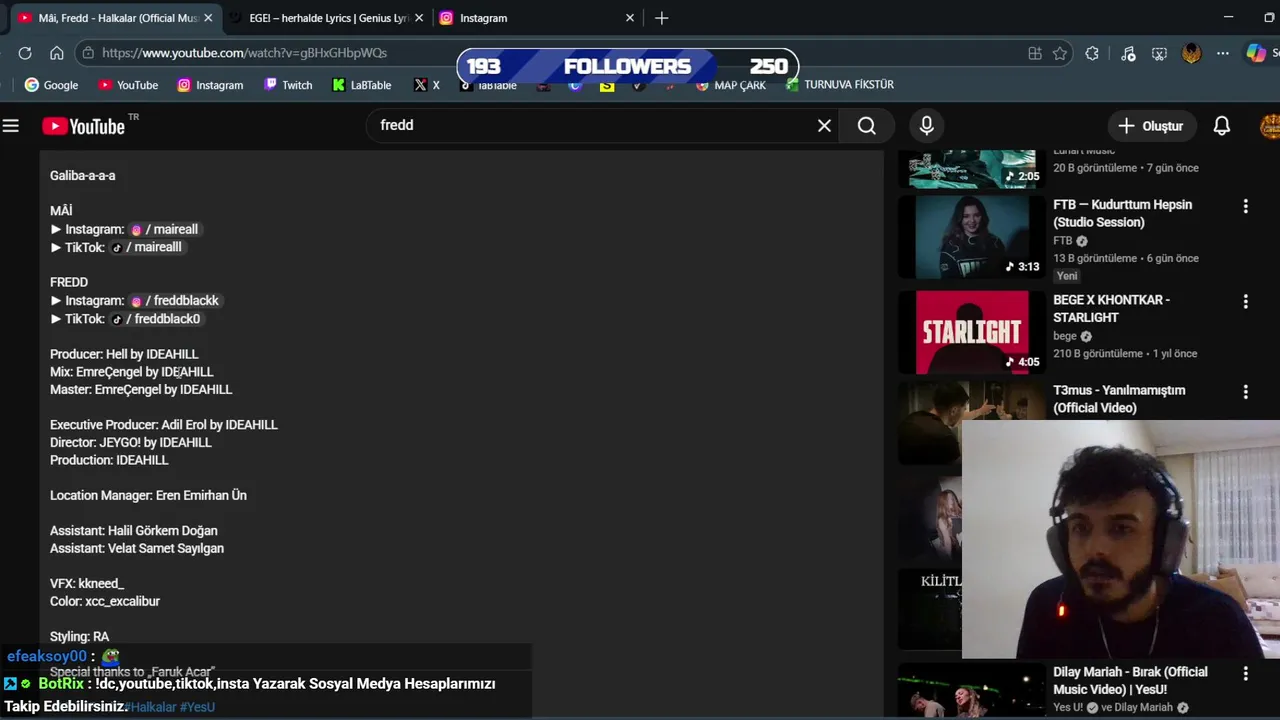Open options for BEGE X KHONTKAR STARLIGHT

pos(1245,301)
